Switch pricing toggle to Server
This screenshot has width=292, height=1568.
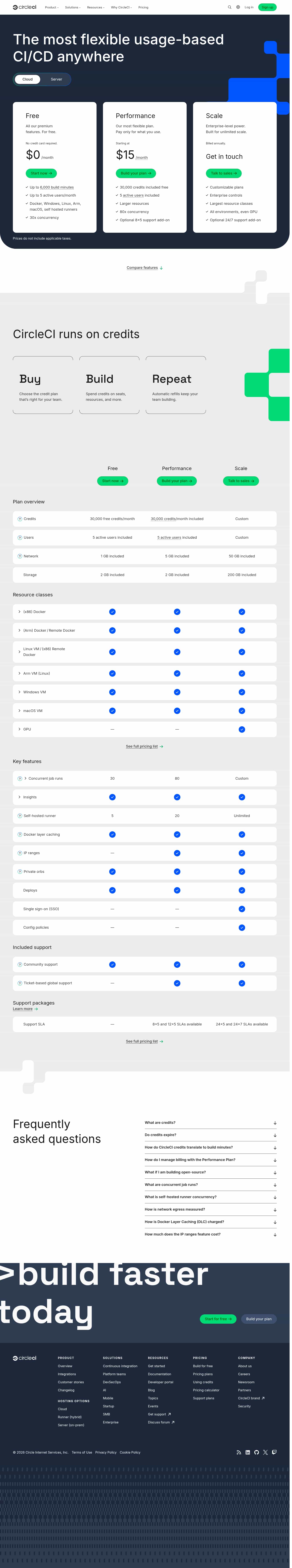[x=56, y=79]
